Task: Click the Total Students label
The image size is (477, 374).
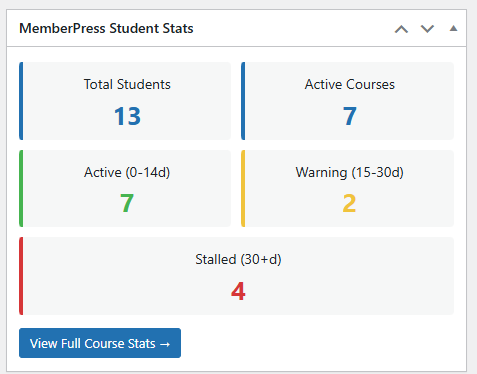Action: coord(127,84)
